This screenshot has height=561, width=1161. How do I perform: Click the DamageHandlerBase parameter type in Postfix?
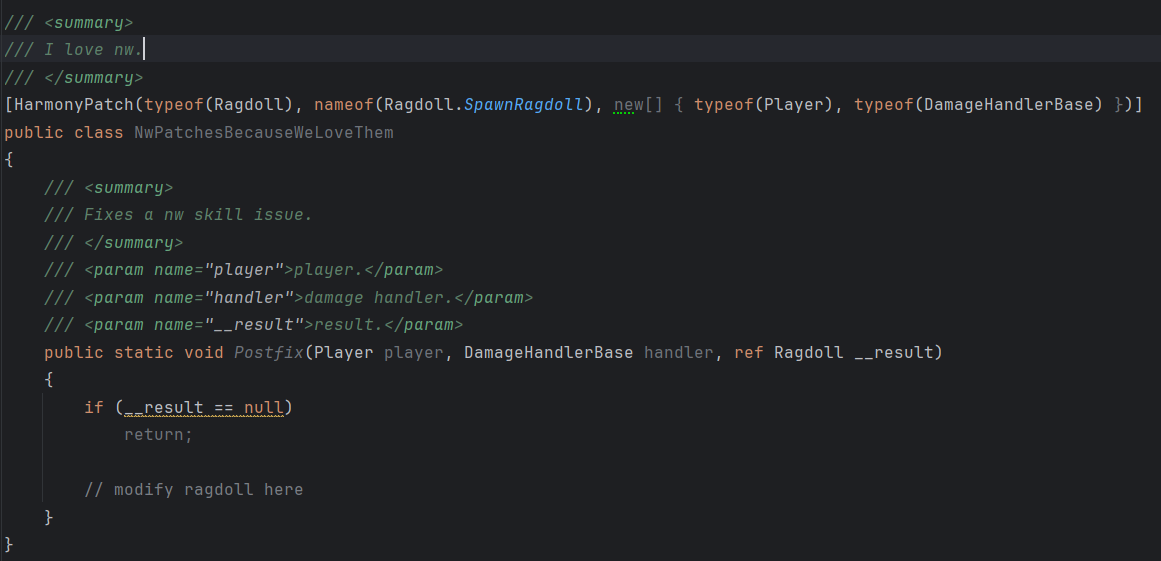pos(549,353)
